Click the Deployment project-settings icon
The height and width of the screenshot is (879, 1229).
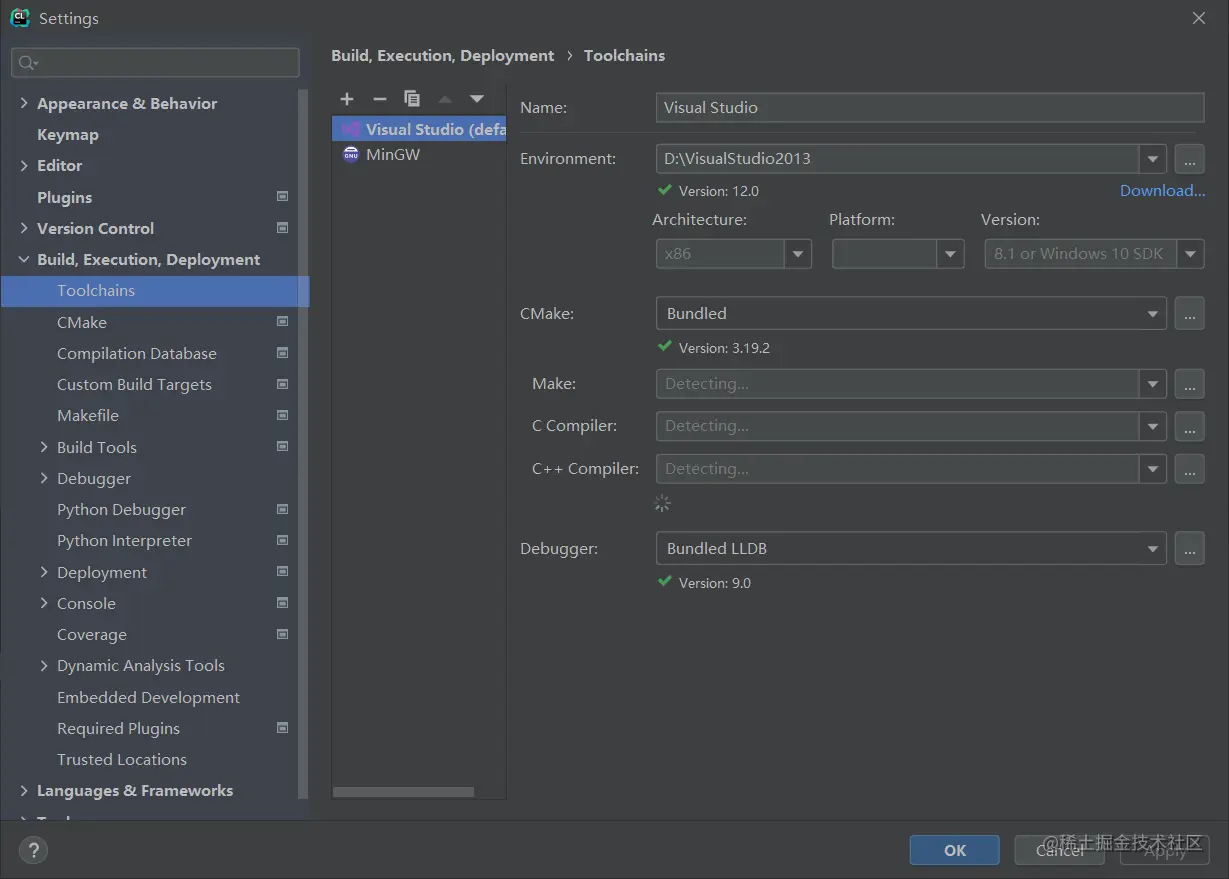(282, 572)
